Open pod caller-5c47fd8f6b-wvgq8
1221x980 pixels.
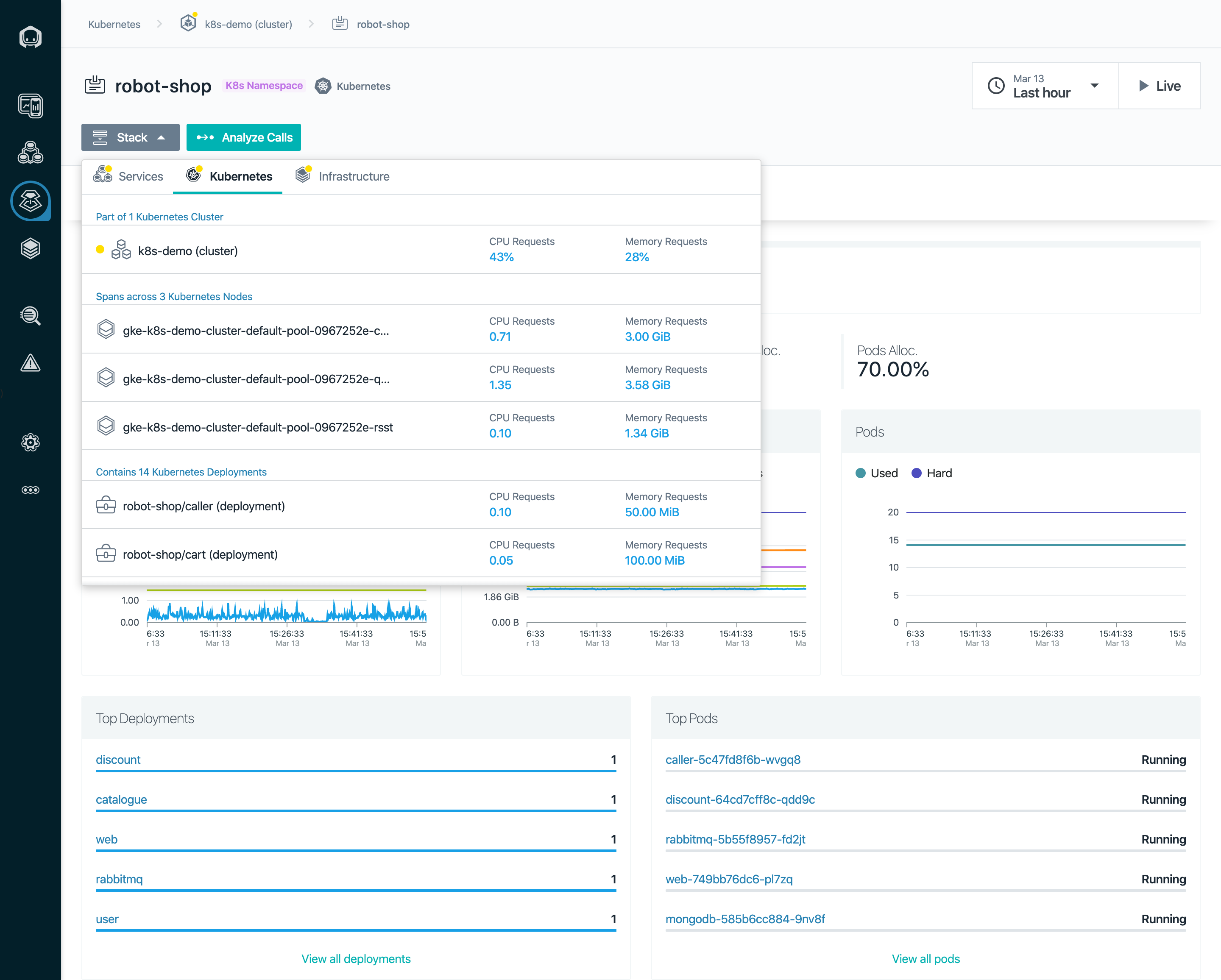[733, 759]
